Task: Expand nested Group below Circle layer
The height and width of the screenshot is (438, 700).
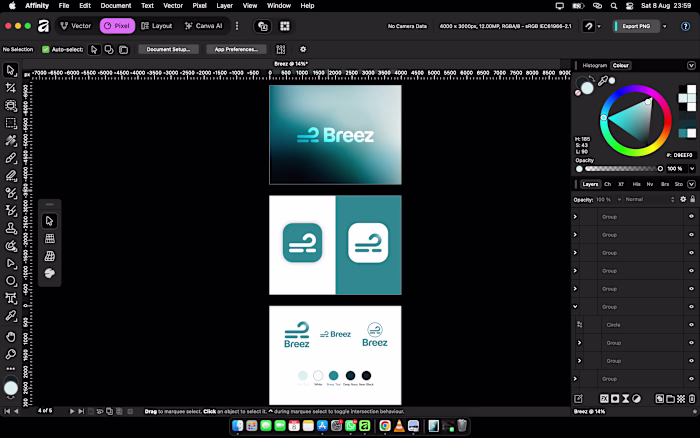Action: click(579, 343)
